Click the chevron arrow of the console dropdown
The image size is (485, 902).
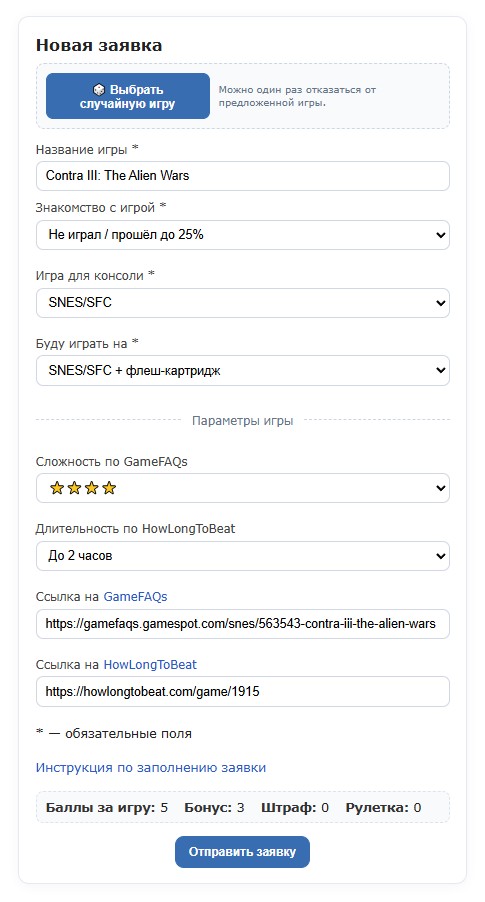(x=440, y=303)
